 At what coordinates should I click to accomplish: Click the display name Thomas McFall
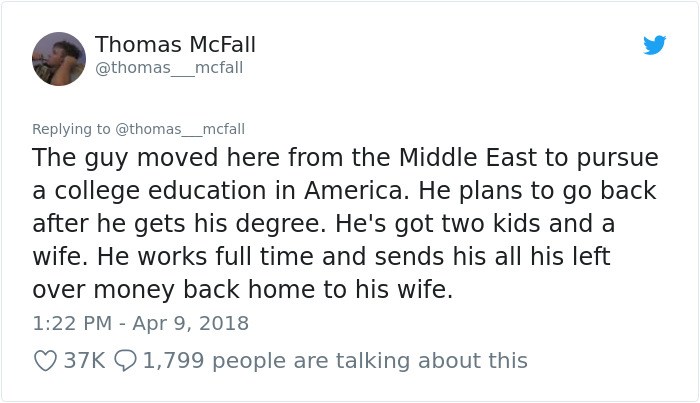[175, 45]
